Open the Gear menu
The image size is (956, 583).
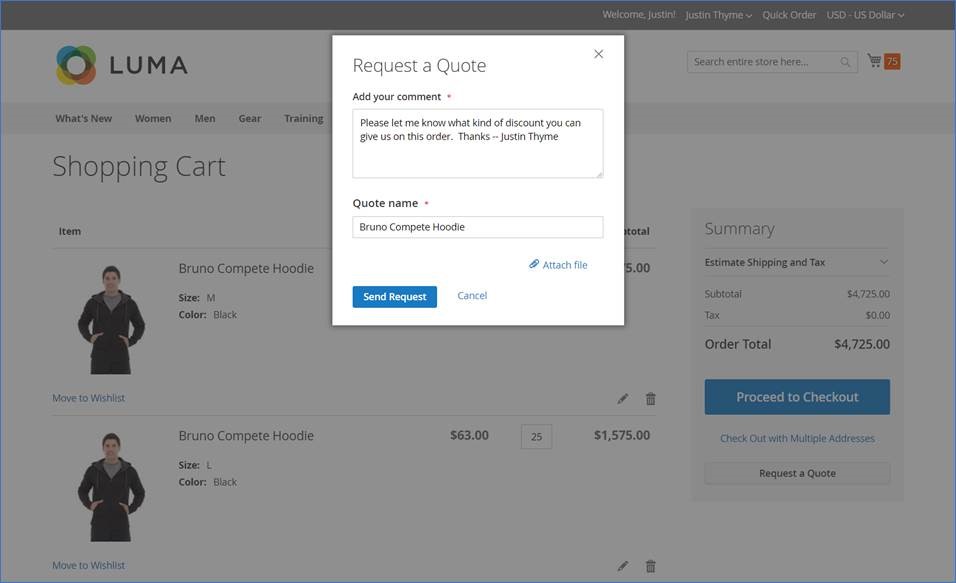249,118
